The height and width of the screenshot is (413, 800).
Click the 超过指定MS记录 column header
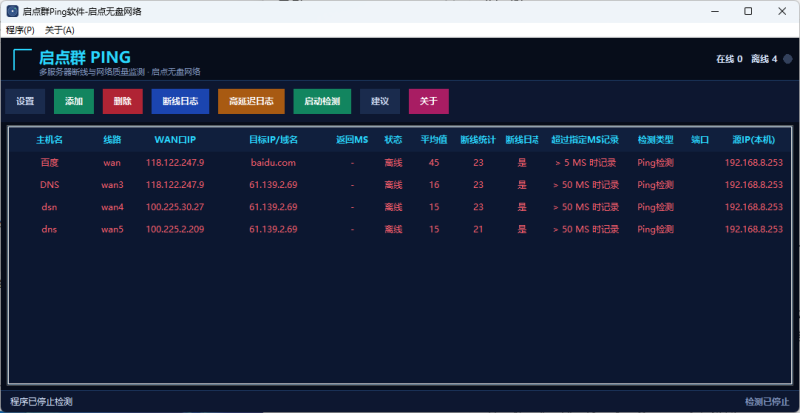(585, 140)
